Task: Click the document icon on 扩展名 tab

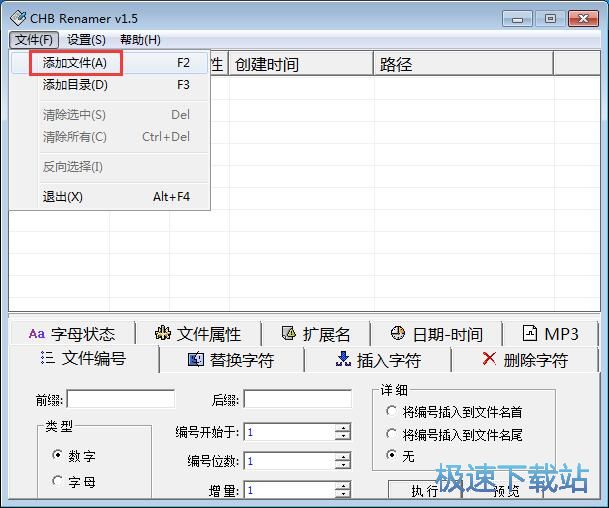Action: (x=289, y=333)
